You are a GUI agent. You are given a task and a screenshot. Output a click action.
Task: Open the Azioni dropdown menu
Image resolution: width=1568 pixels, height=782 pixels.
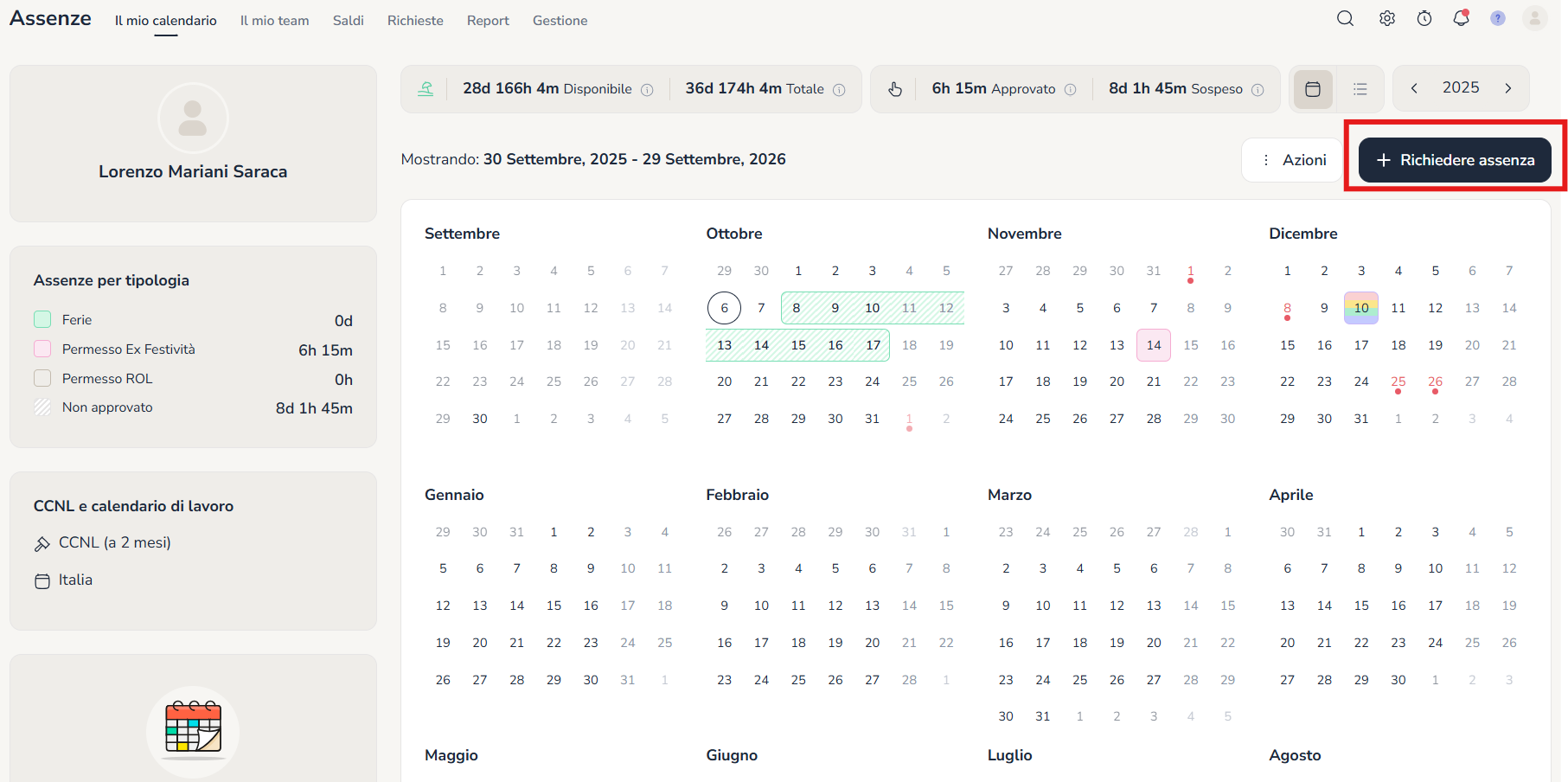[x=1292, y=160]
